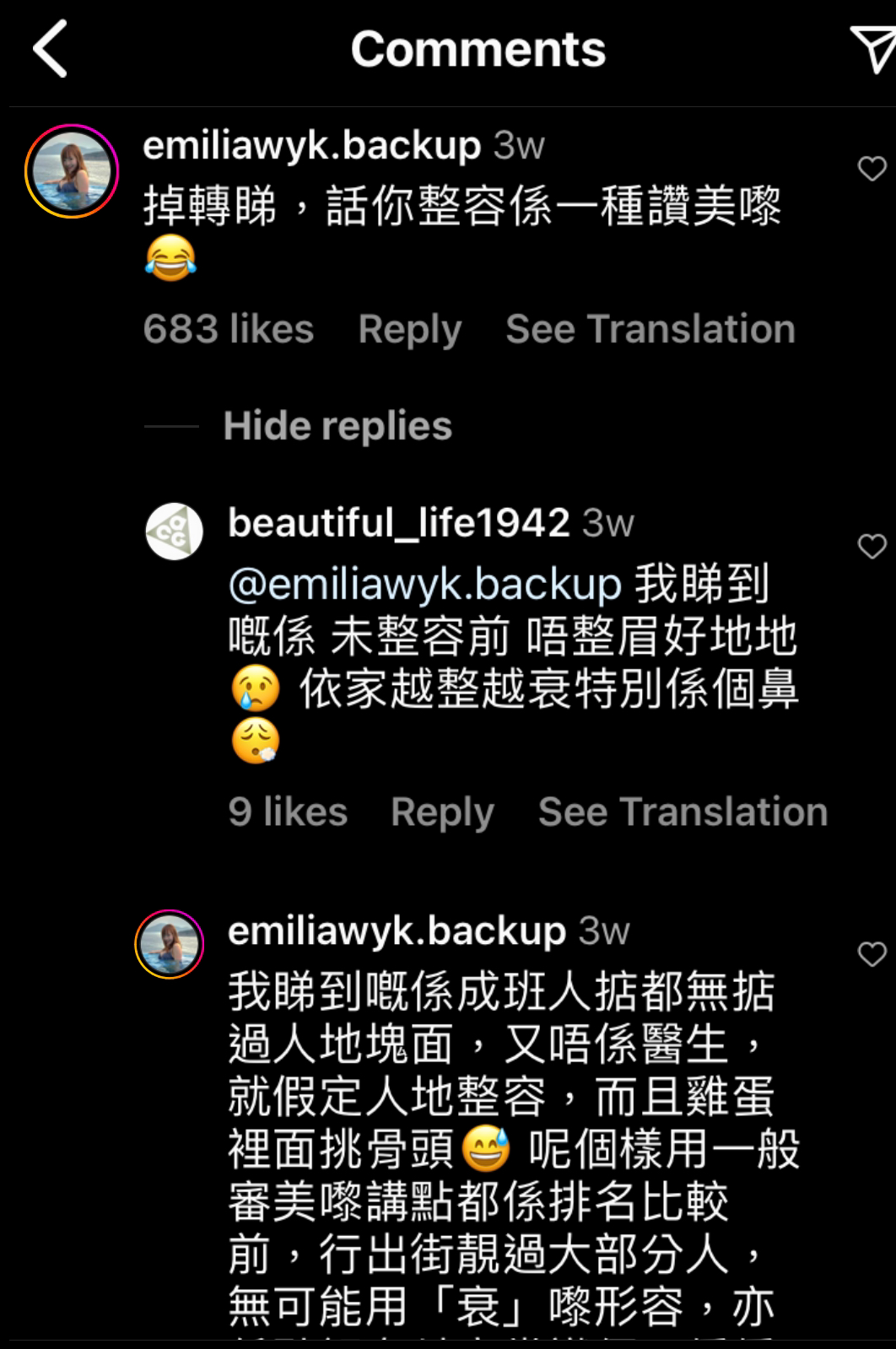Go back using the back arrow
Viewport: 896px width, 1349px height.
(x=50, y=50)
